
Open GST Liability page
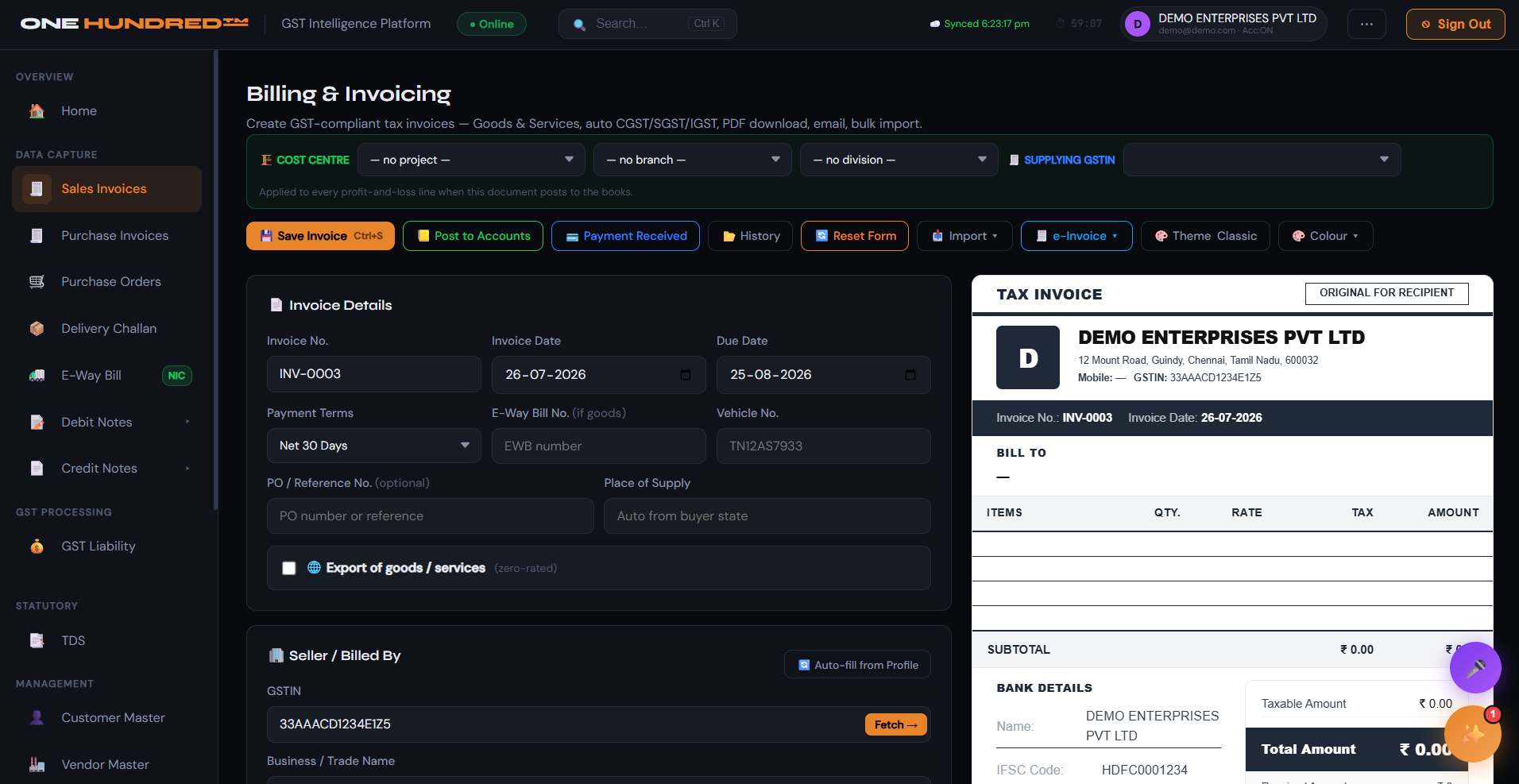(106, 546)
